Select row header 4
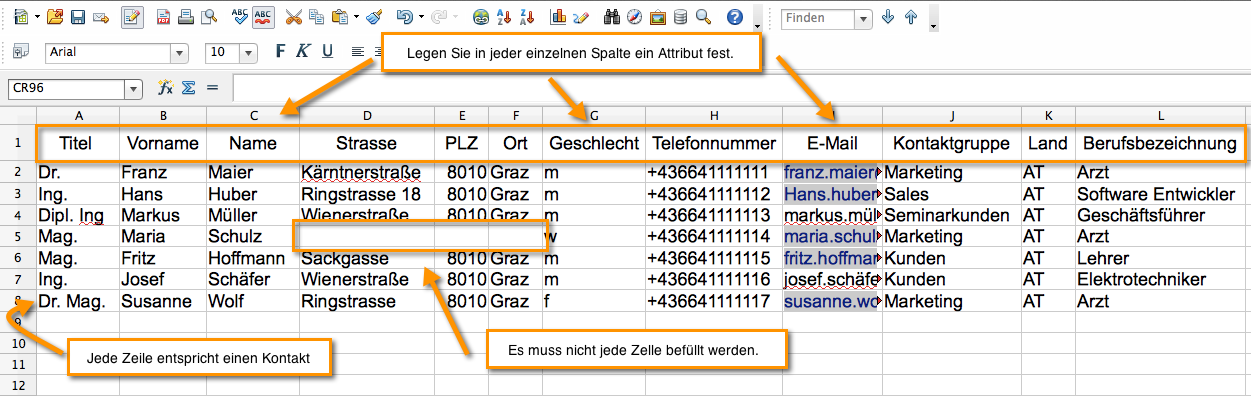1251x396 pixels. point(18,215)
